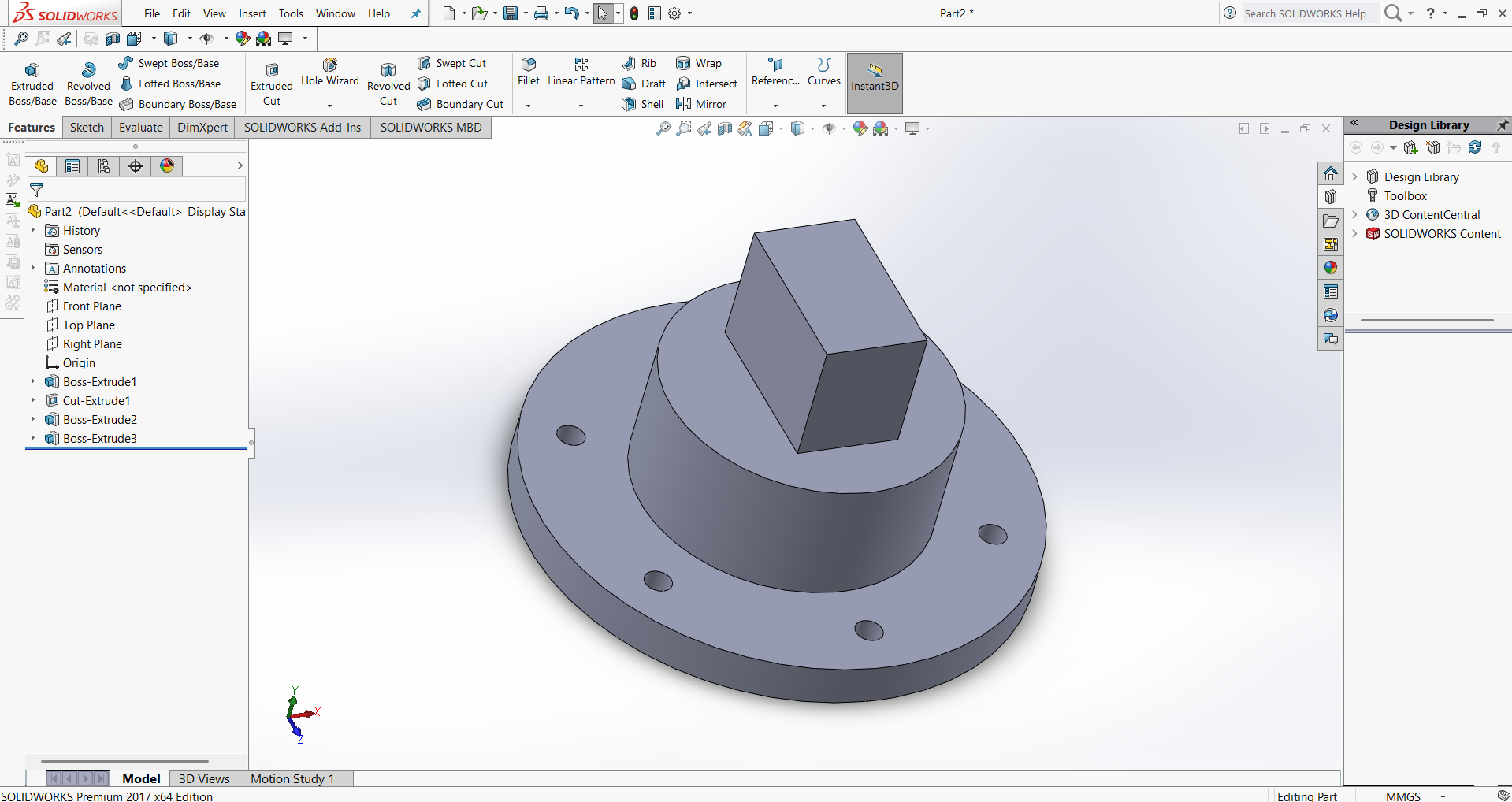This screenshot has width=1512, height=802.
Task: Open the PropertyManager tab icon
Action: tap(72, 165)
